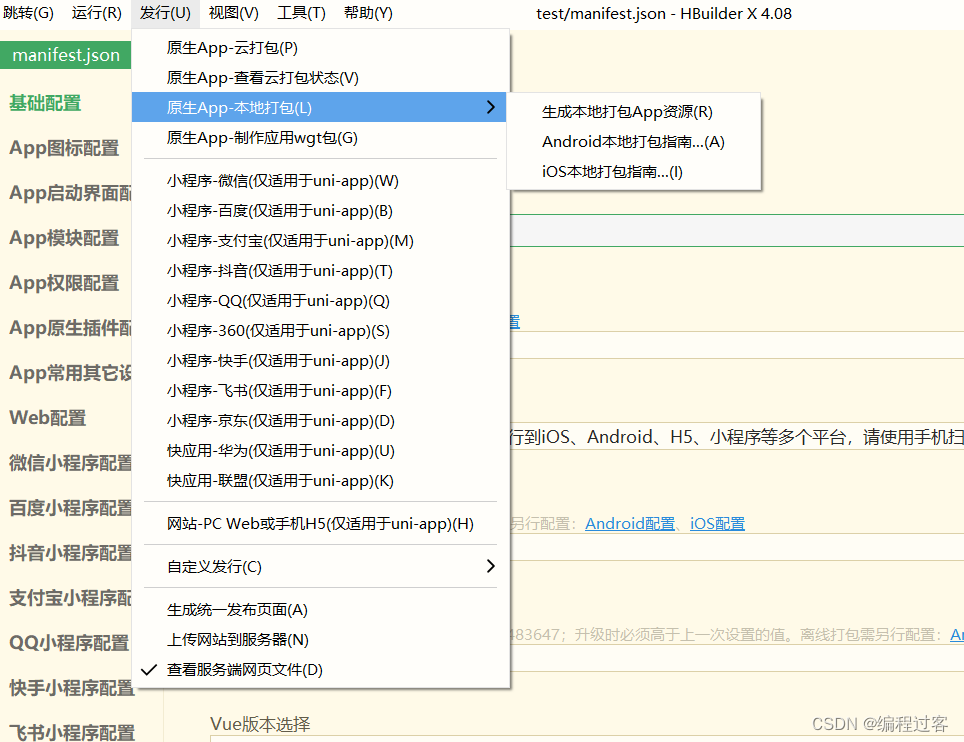Open iOS本地打包指南...(I)
Image resolution: width=964 pixels, height=742 pixels.
[x=634, y=172]
